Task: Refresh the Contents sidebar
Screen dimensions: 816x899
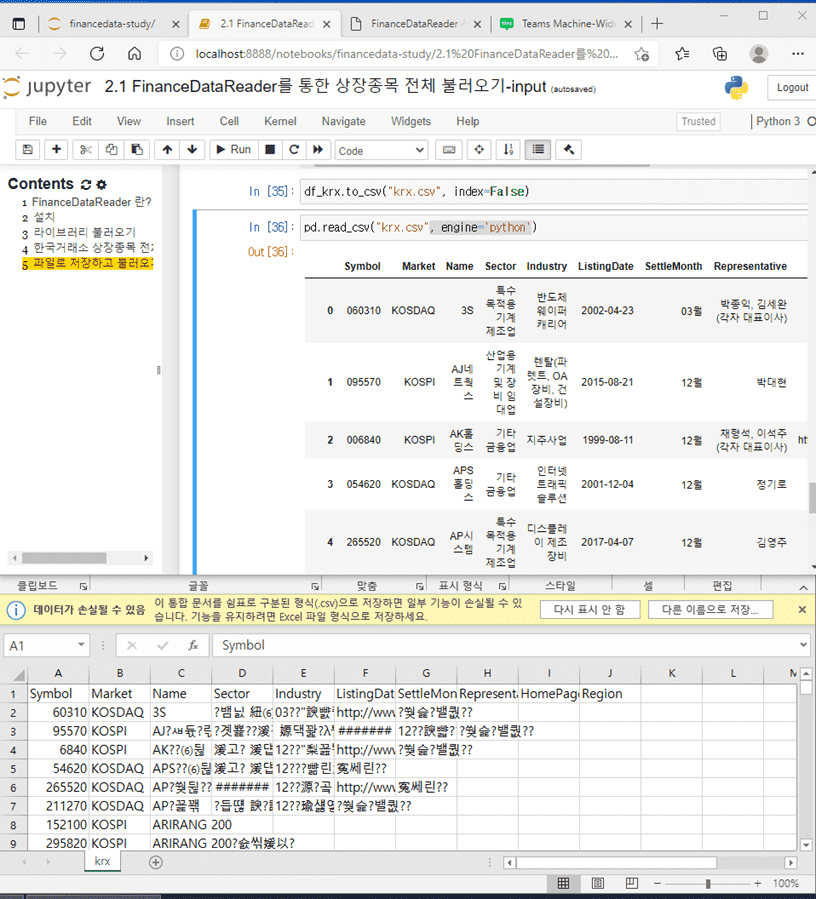Action: point(86,185)
